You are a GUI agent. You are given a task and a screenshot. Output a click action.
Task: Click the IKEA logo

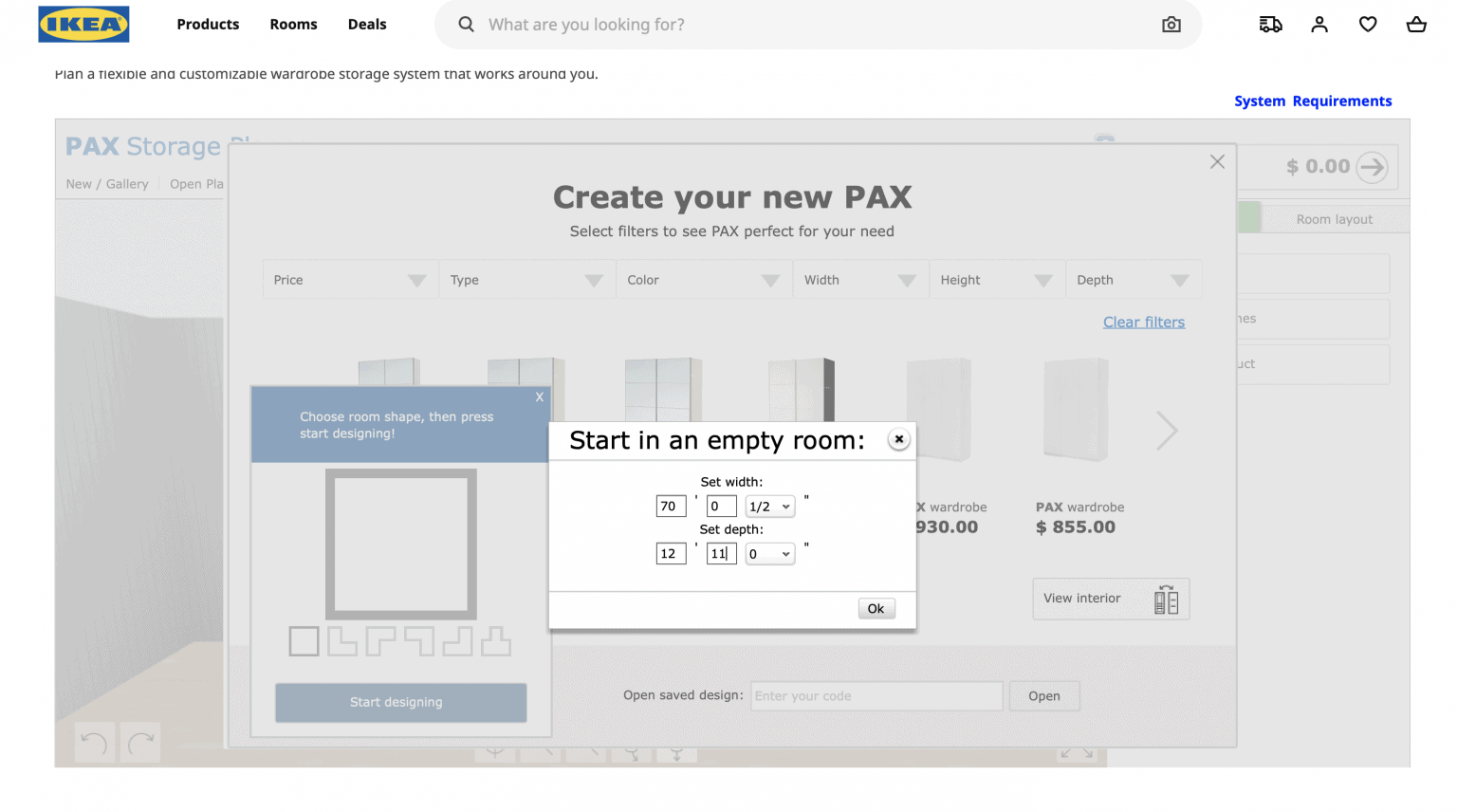point(83,26)
